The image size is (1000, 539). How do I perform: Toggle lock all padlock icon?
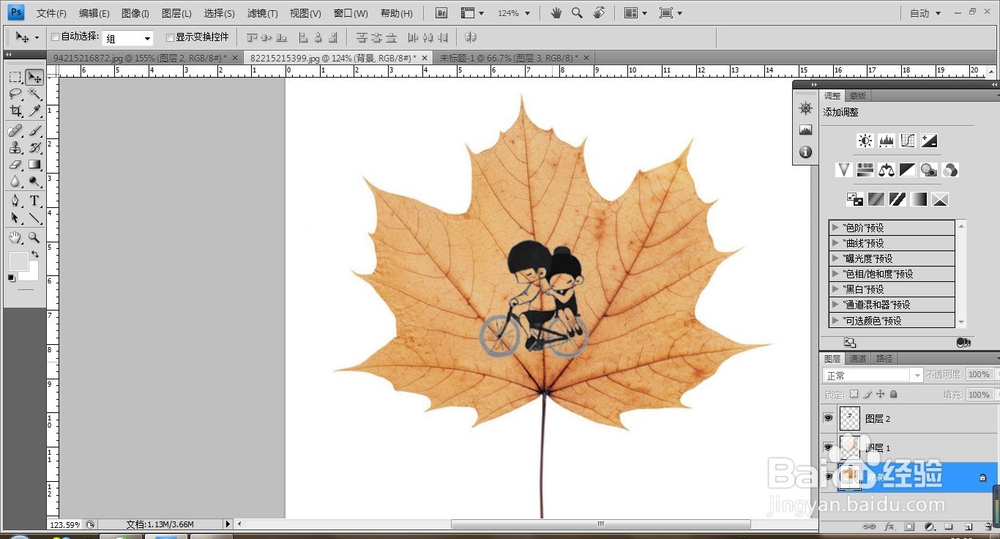click(x=893, y=394)
